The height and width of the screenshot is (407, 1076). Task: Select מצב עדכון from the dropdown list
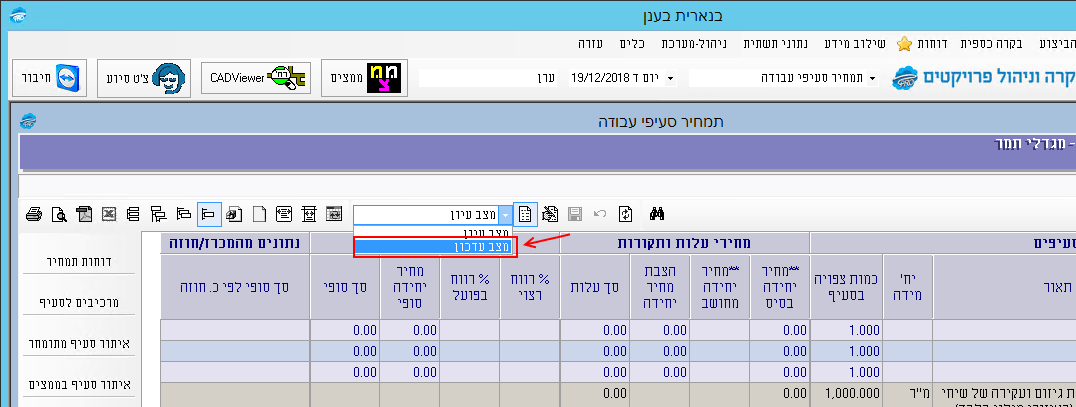pos(434,246)
